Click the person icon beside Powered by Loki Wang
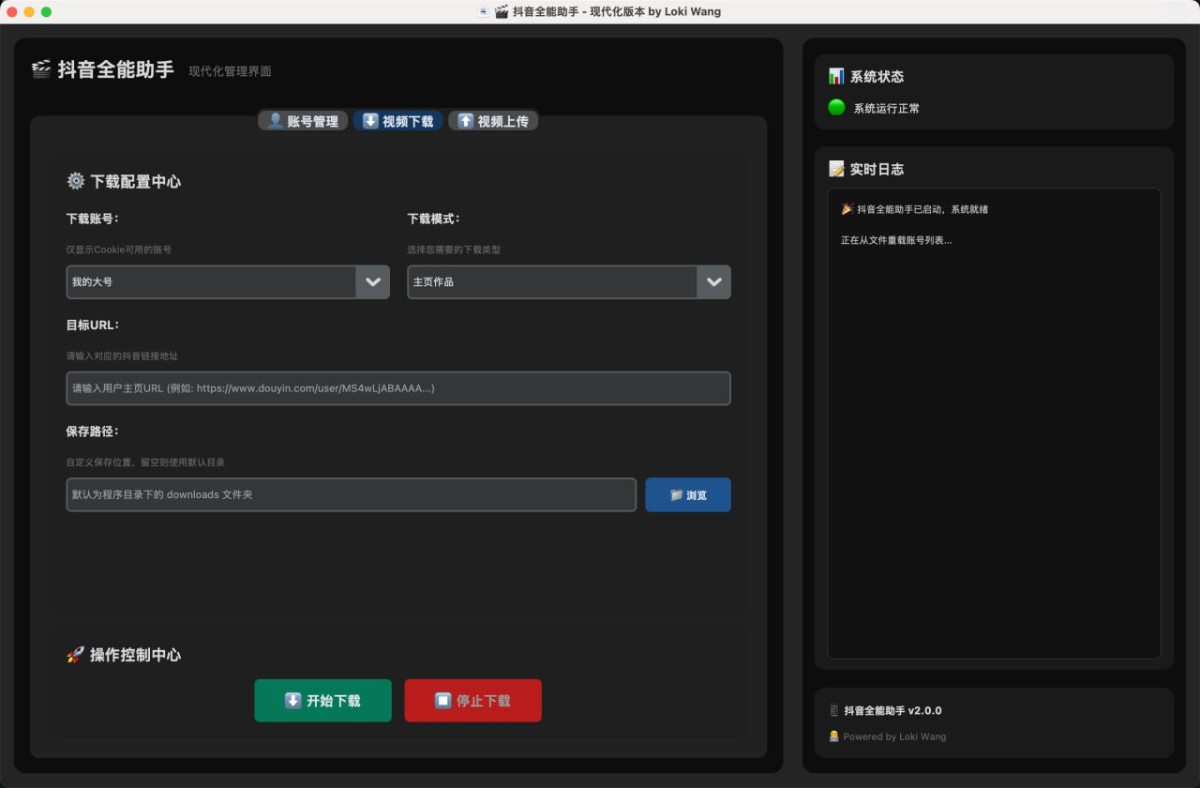This screenshot has height=788, width=1200. click(834, 736)
